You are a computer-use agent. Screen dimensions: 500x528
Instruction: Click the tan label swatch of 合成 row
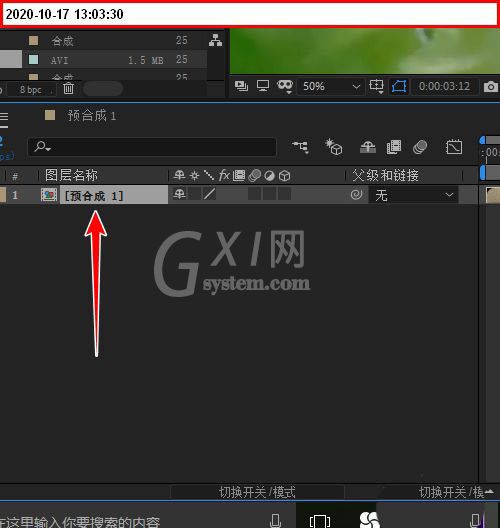click(x=33, y=40)
